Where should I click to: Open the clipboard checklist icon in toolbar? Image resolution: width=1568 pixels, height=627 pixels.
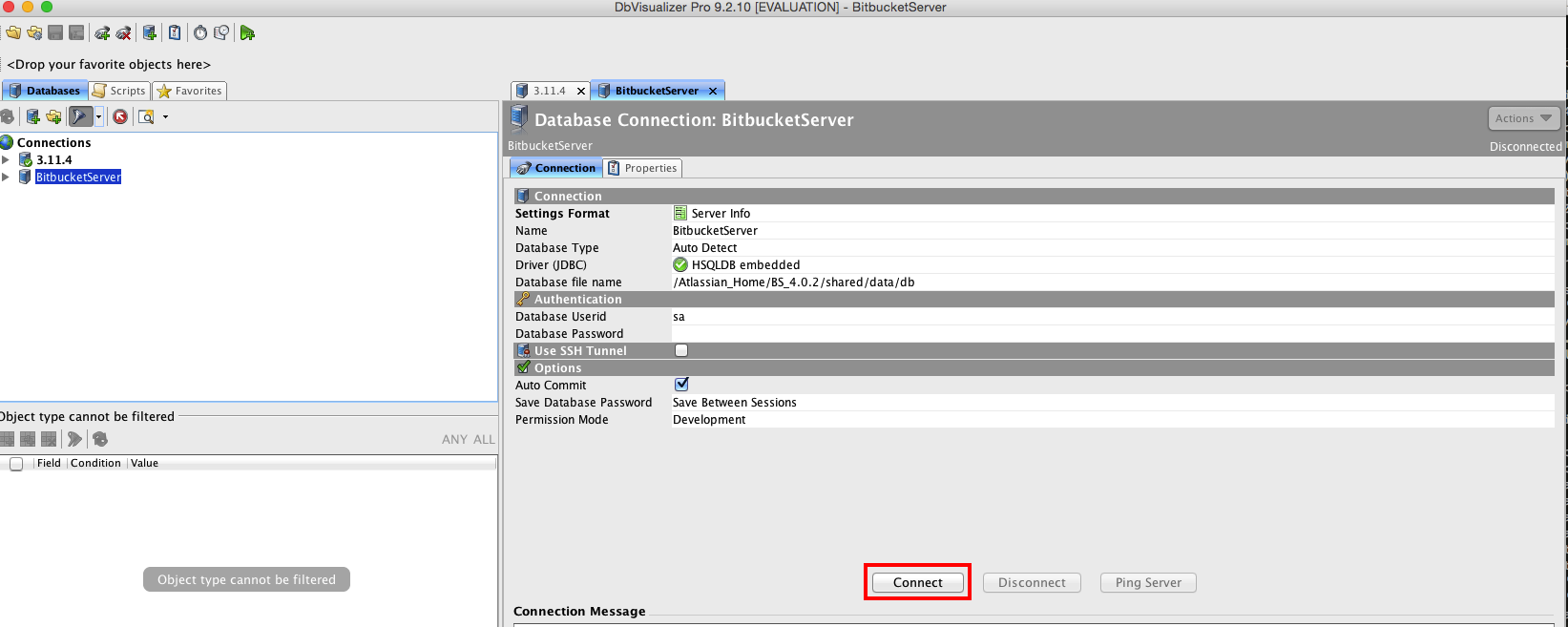[175, 33]
